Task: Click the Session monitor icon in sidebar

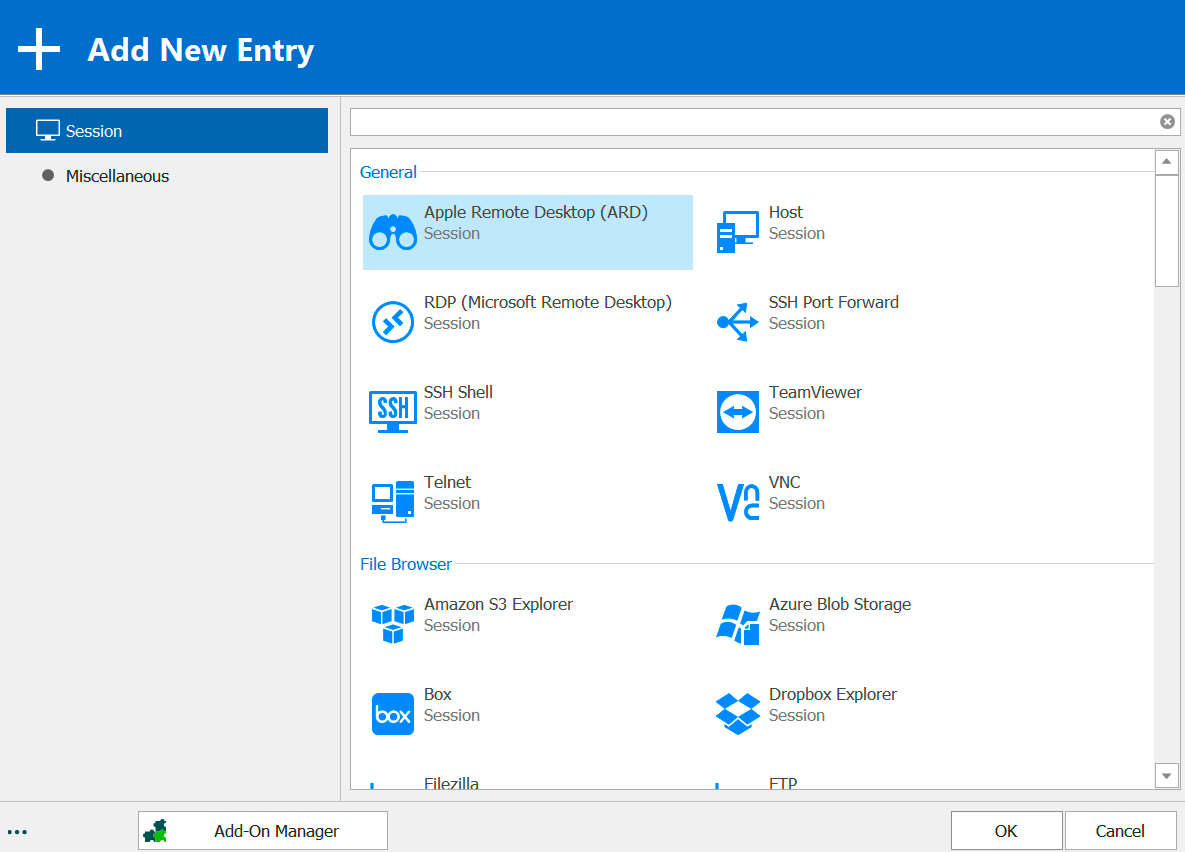Action: 48,131
